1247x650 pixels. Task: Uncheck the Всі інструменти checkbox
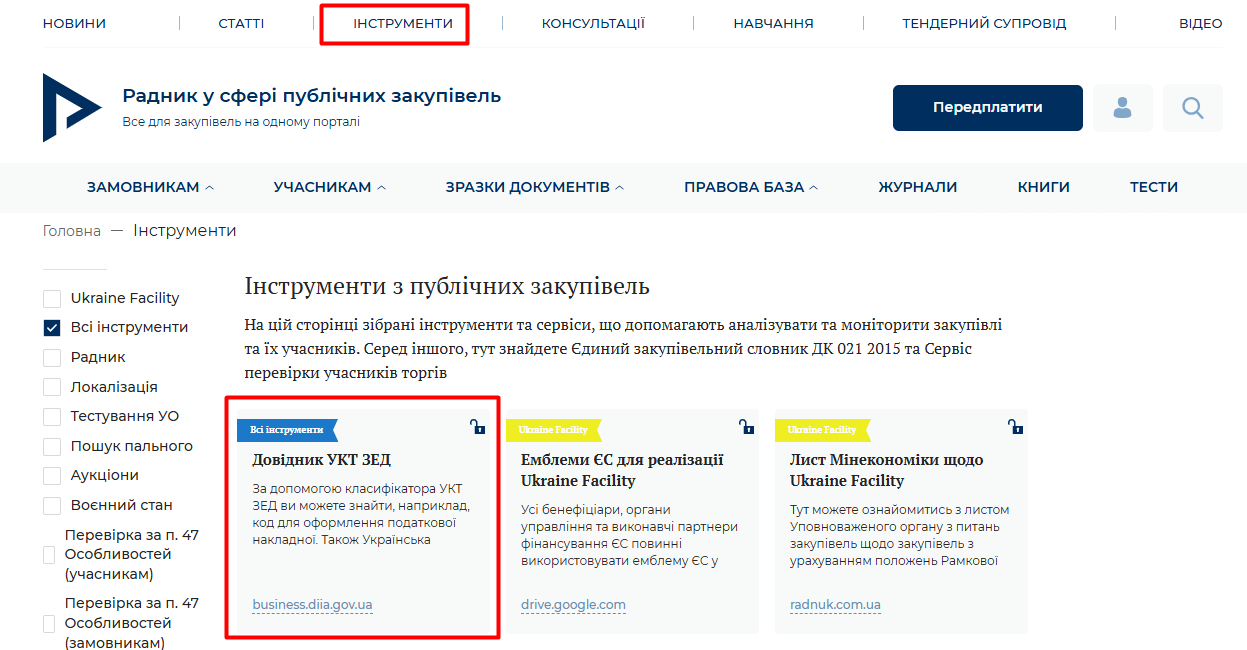pos(52,327)
